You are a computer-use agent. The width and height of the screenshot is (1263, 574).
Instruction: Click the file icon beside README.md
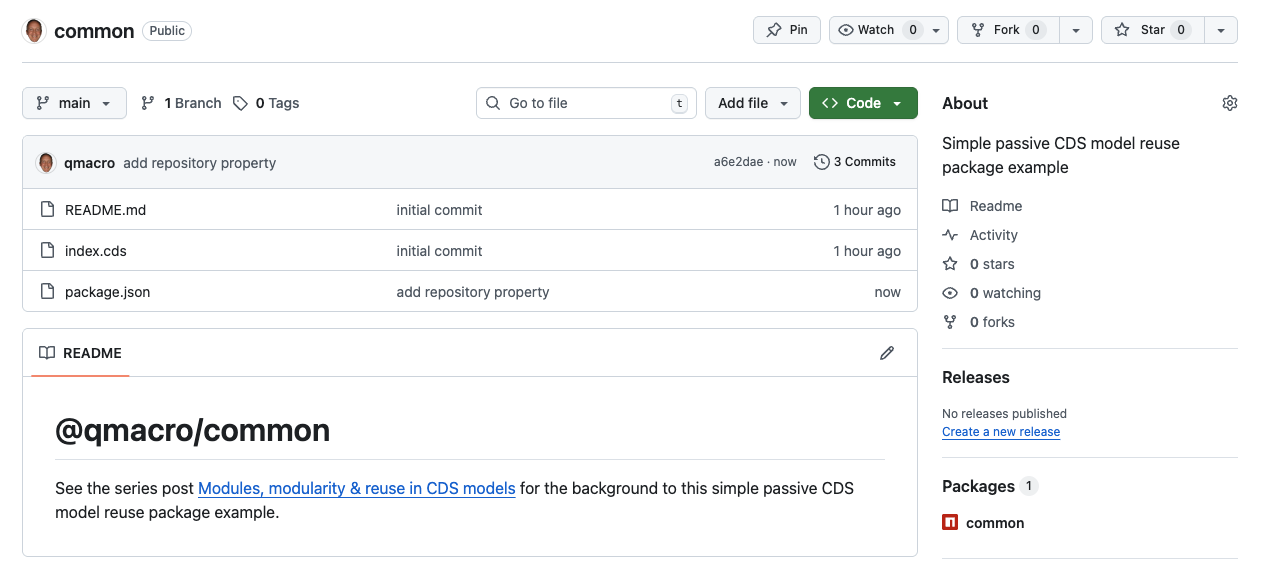click(x=47, y=210)
